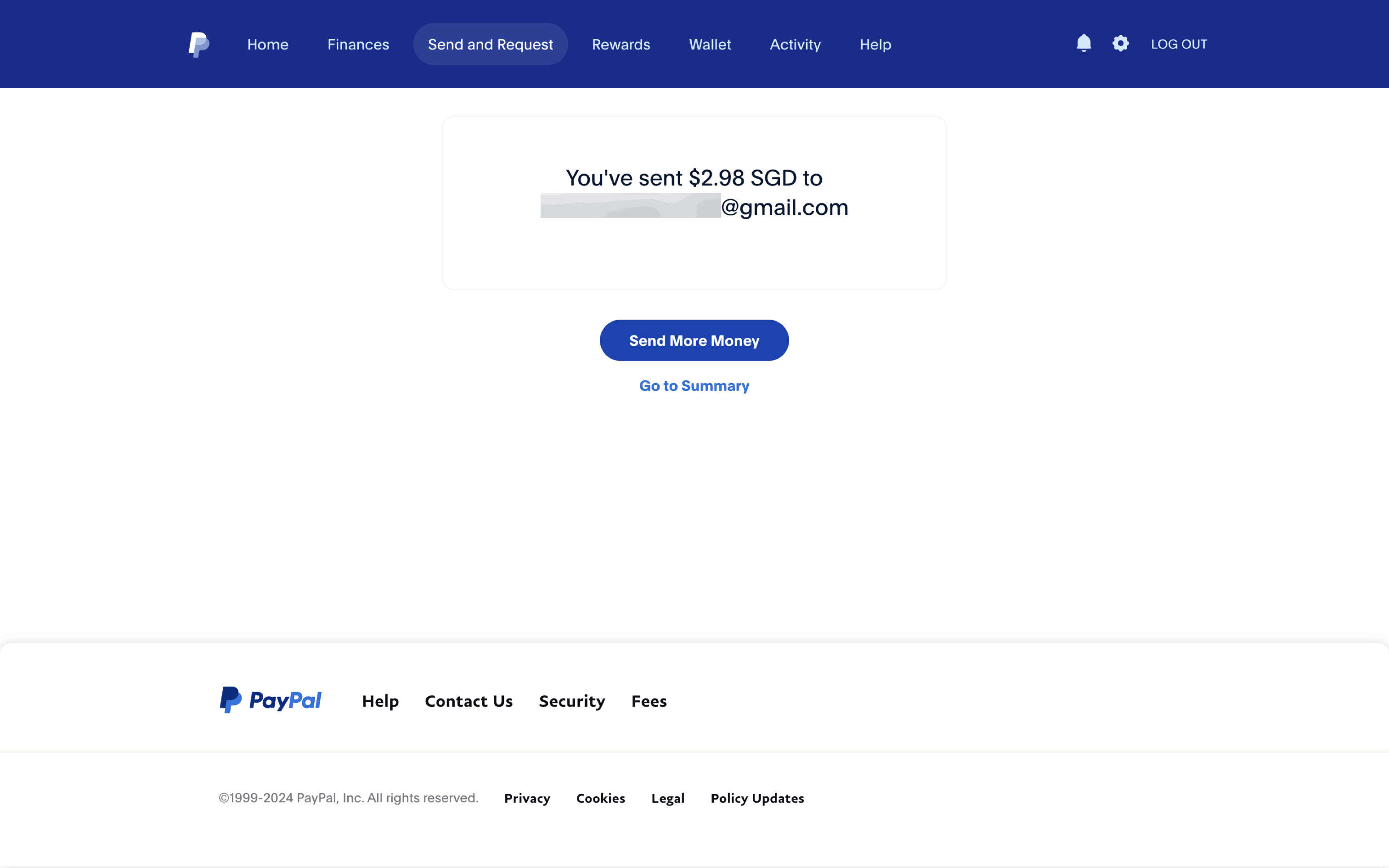The image size is (1389, 868).
Task: Open the Finances menu item
Action: (x=358, y=44)
